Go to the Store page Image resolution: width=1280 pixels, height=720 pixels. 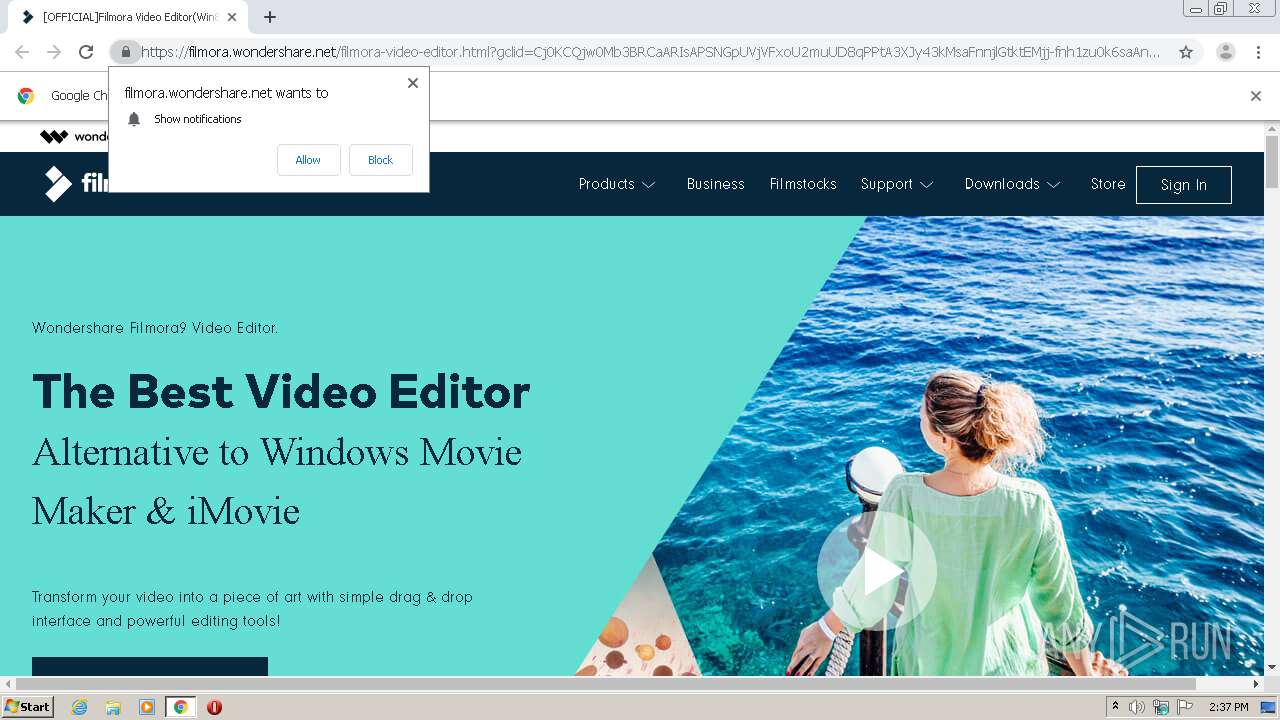[1108, 184]
